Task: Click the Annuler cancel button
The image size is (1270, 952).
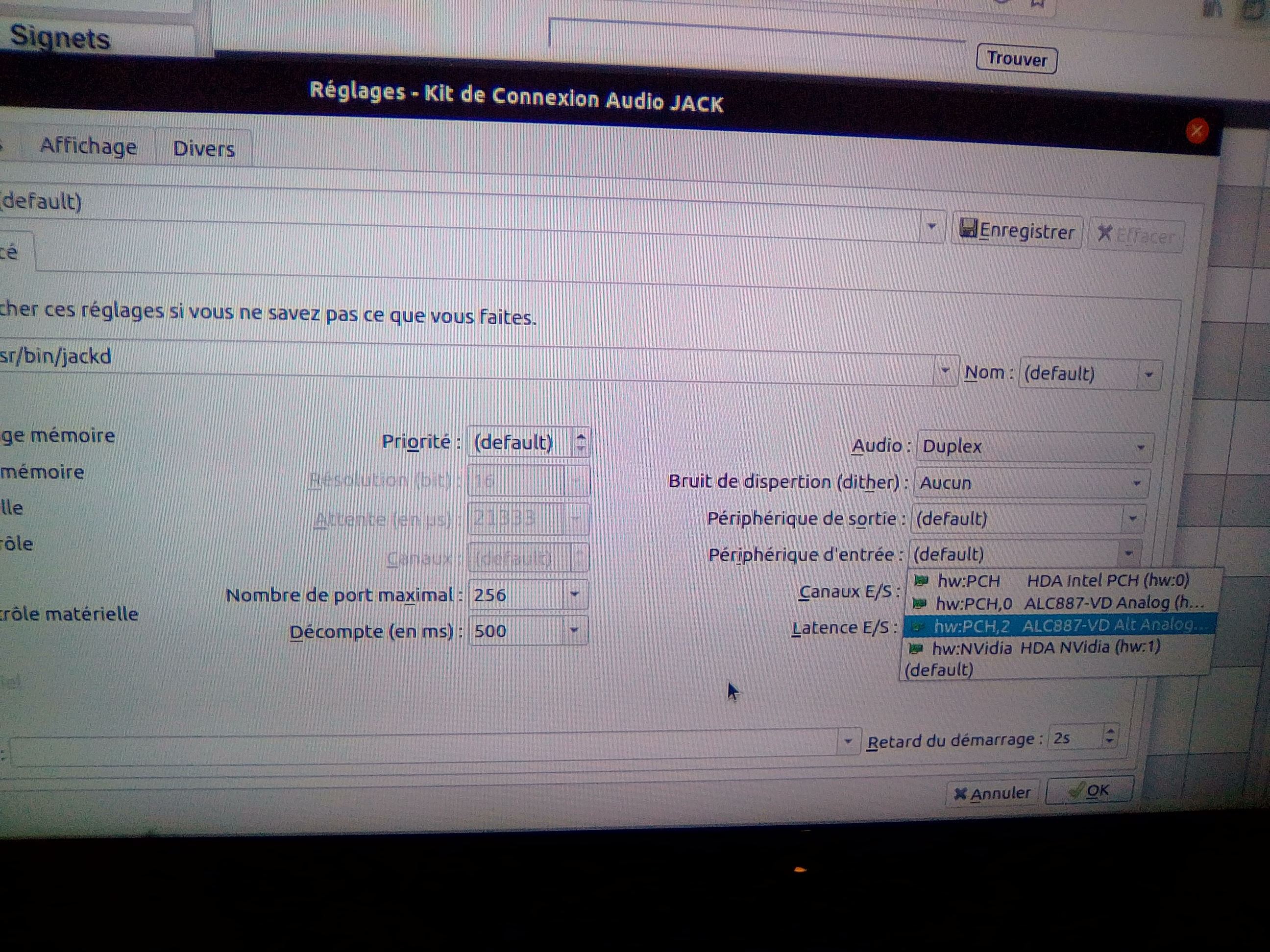Action: pyautogui.click(x=993, y=794)
